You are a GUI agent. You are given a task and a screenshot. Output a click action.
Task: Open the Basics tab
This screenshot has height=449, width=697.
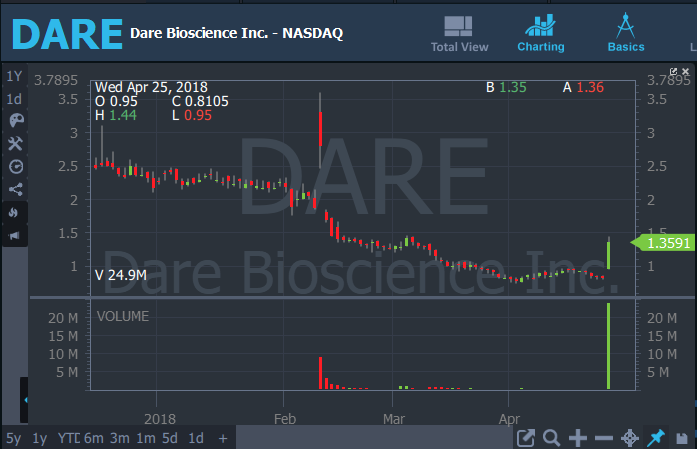[626, 34]
